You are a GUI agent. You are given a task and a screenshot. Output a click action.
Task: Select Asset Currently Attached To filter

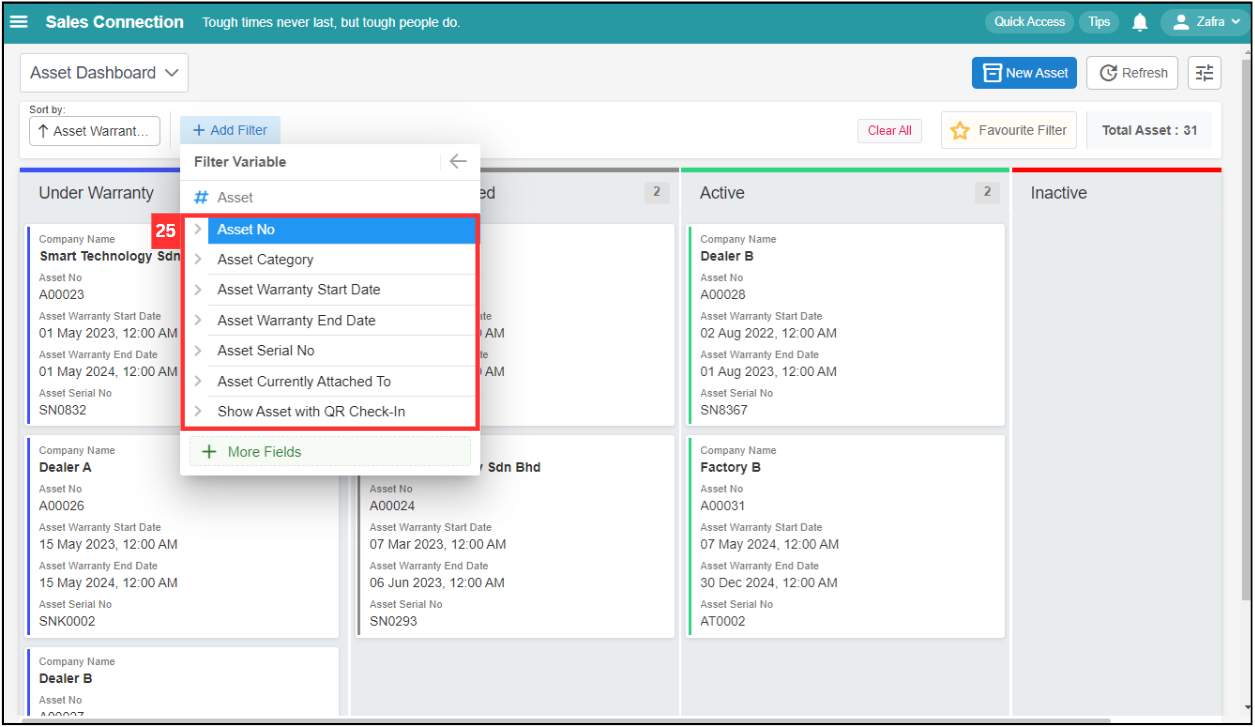point(341,381)
